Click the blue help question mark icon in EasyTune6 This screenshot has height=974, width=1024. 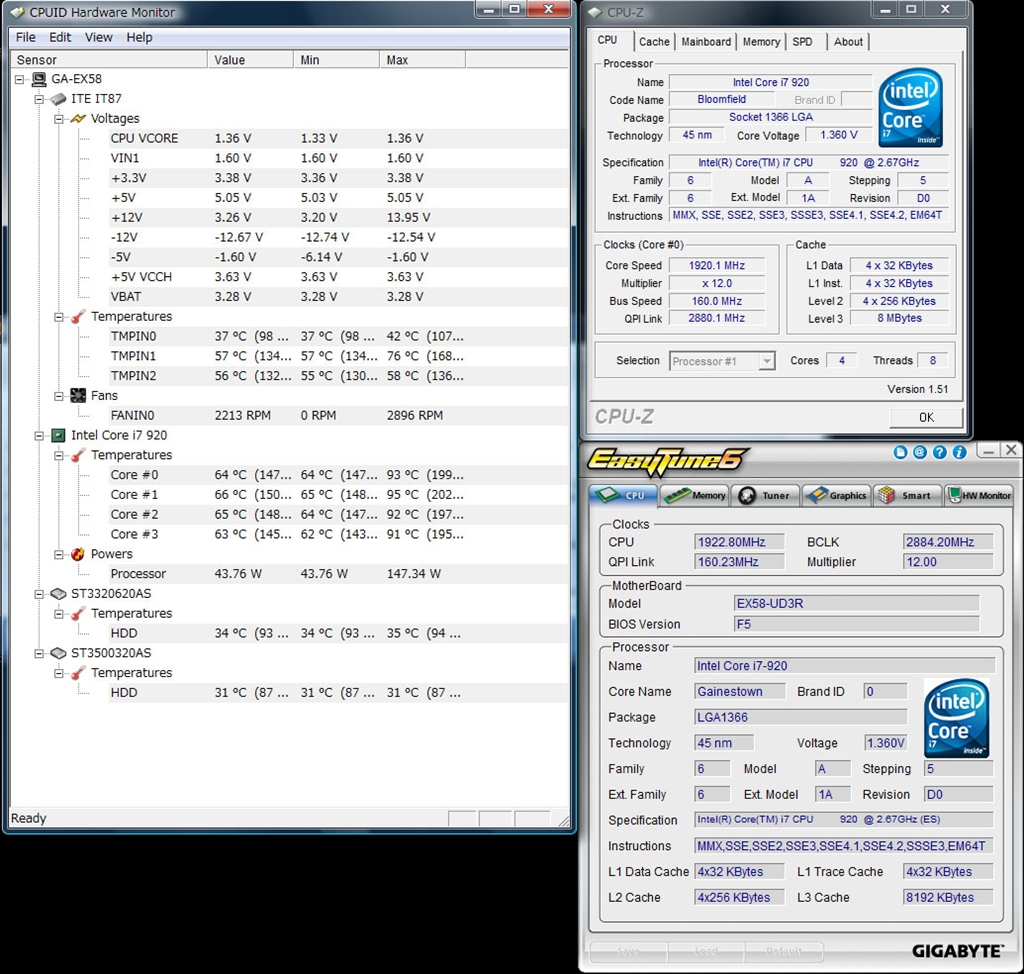[939, 453]
